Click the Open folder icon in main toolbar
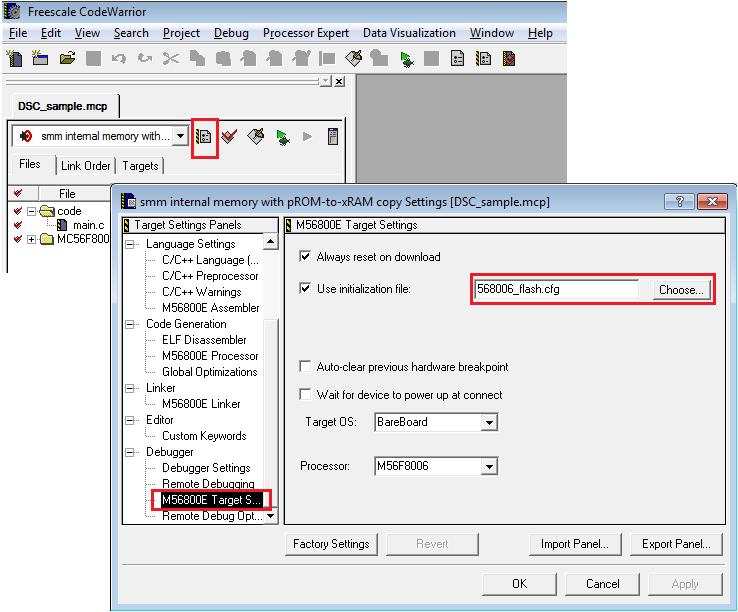738x612 pixels. pyautogui.click(x=67, y=59)
